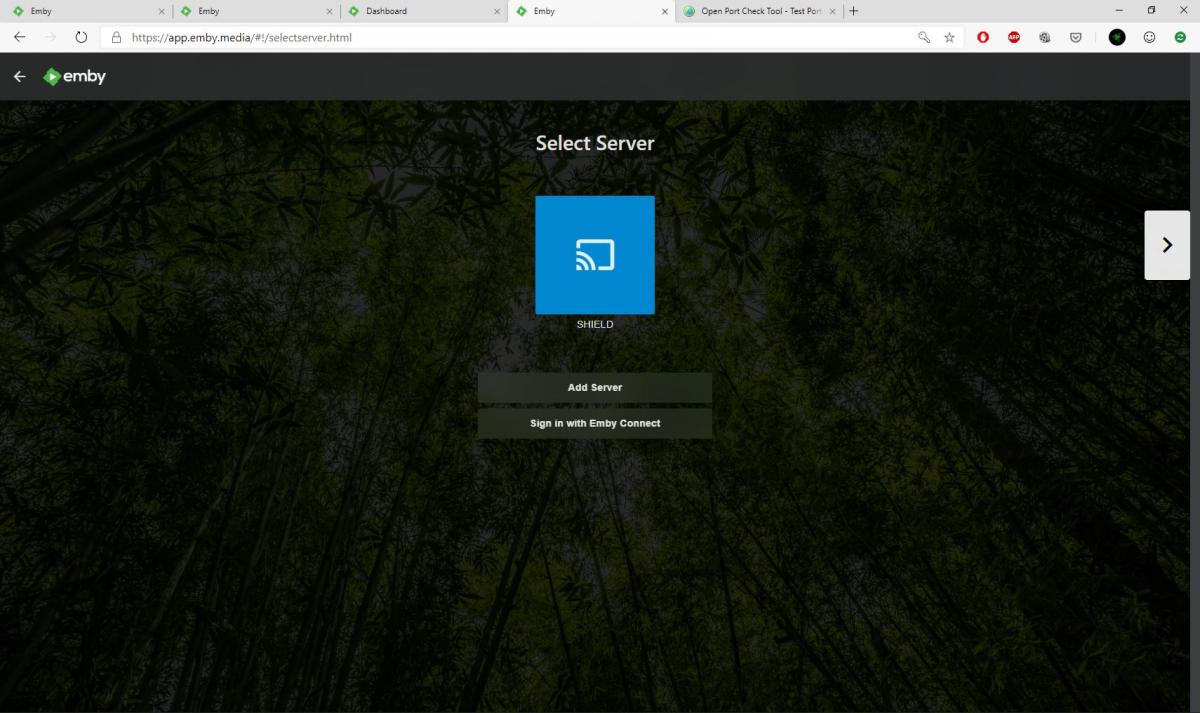Click the Add Server button
The width and height of the screenshot is (1200, 713).
pos(595,388)
